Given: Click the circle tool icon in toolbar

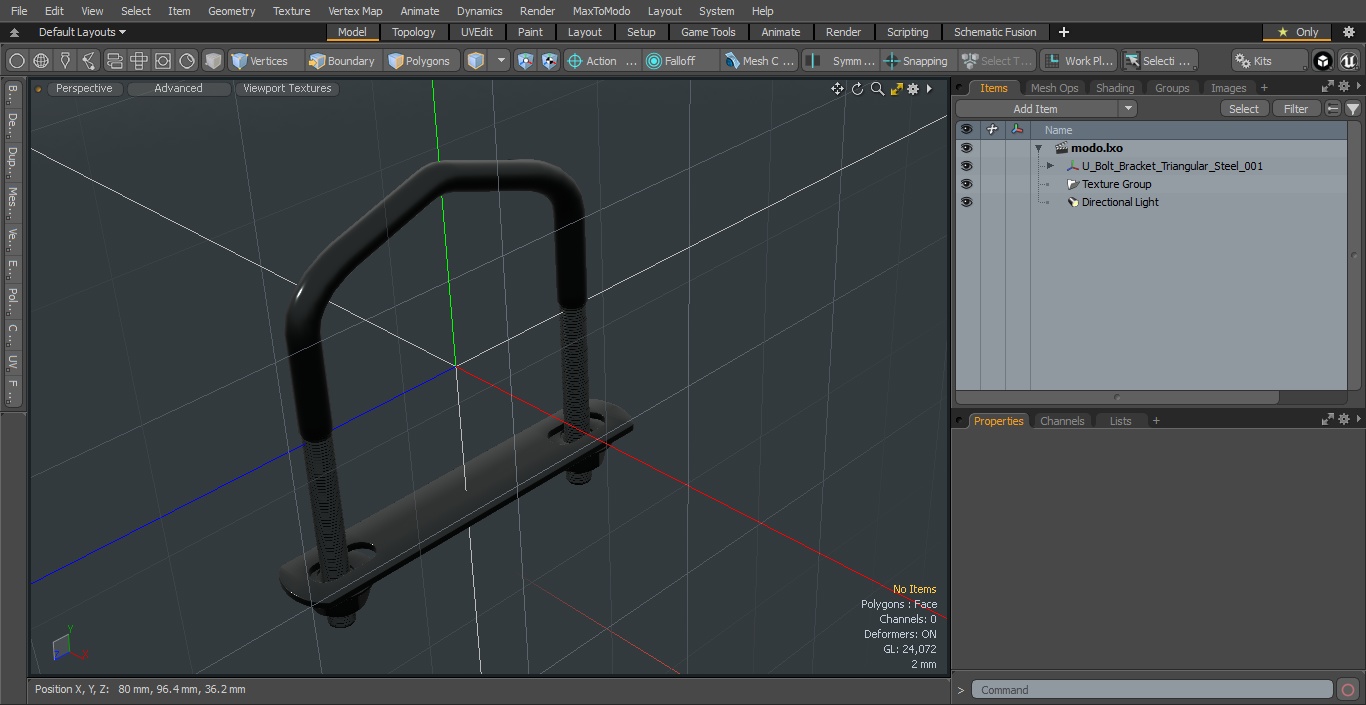Looking at the screenshot, I should pos(17,61).
